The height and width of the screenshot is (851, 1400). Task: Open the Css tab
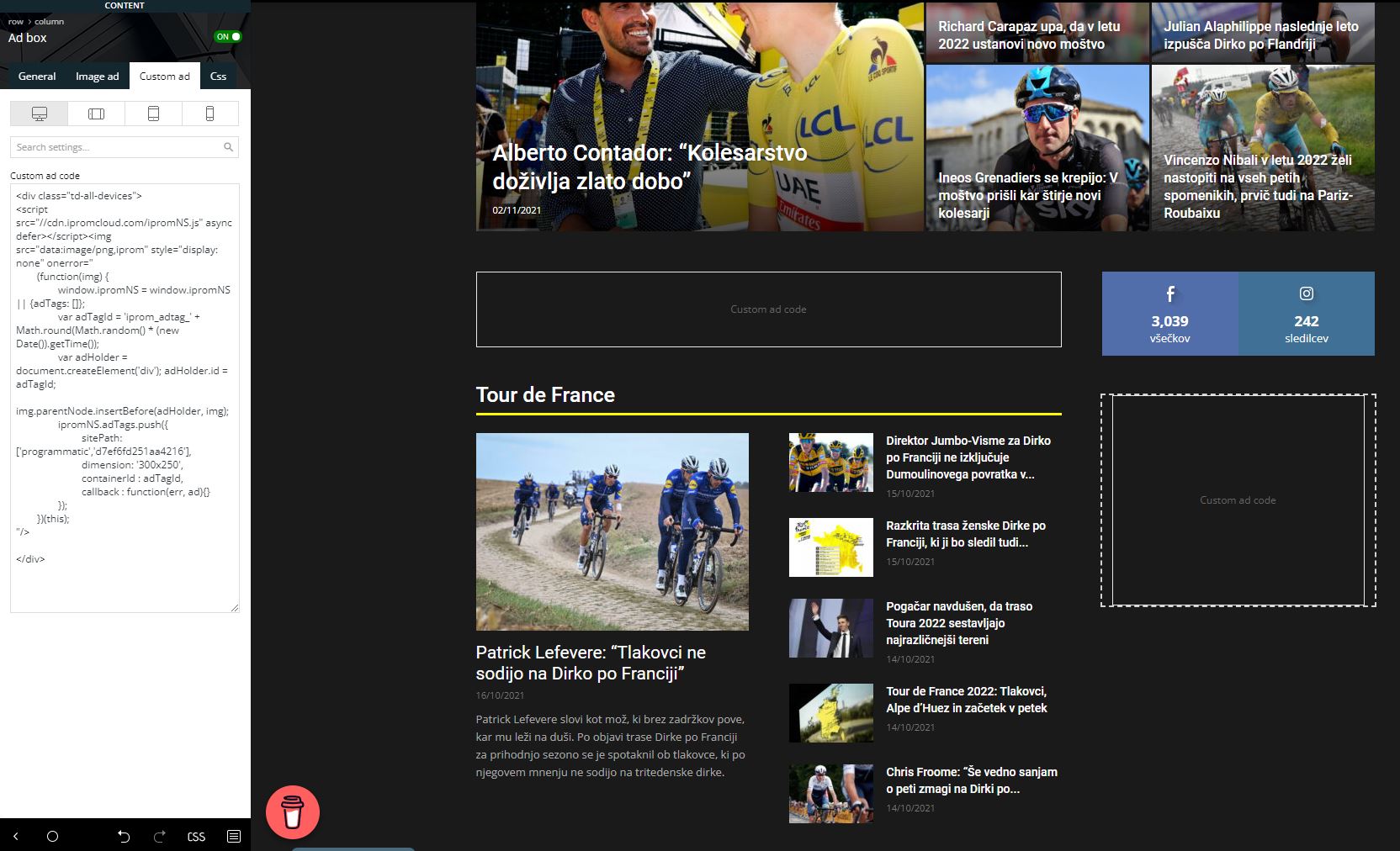tap(219, 76)
